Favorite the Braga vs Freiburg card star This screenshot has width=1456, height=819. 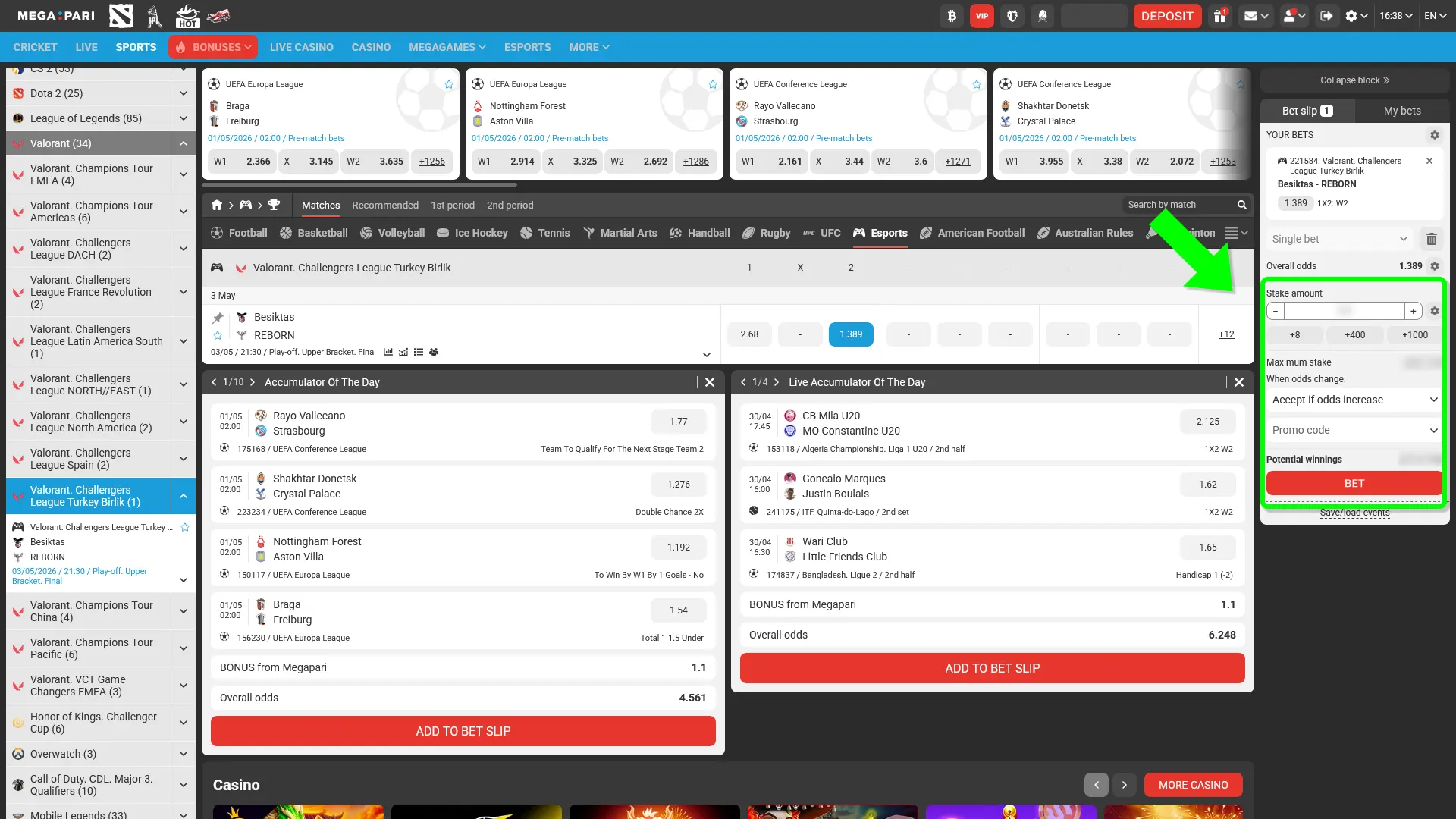pyautogui.click(x=449, y=84)
